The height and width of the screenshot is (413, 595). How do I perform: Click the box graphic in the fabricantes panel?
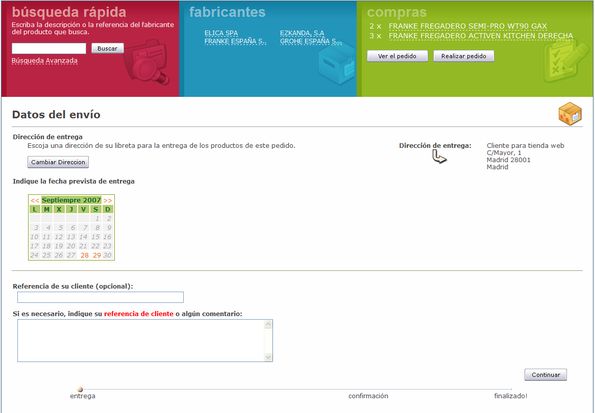pyautogui.click(x=336, y=63)
